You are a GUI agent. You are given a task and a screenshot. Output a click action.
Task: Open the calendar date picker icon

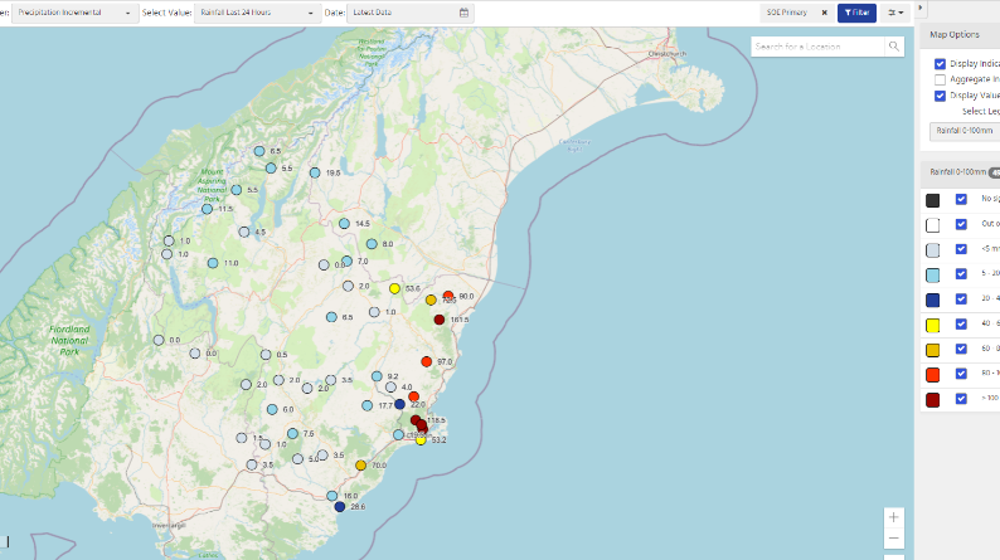[464, 13]
